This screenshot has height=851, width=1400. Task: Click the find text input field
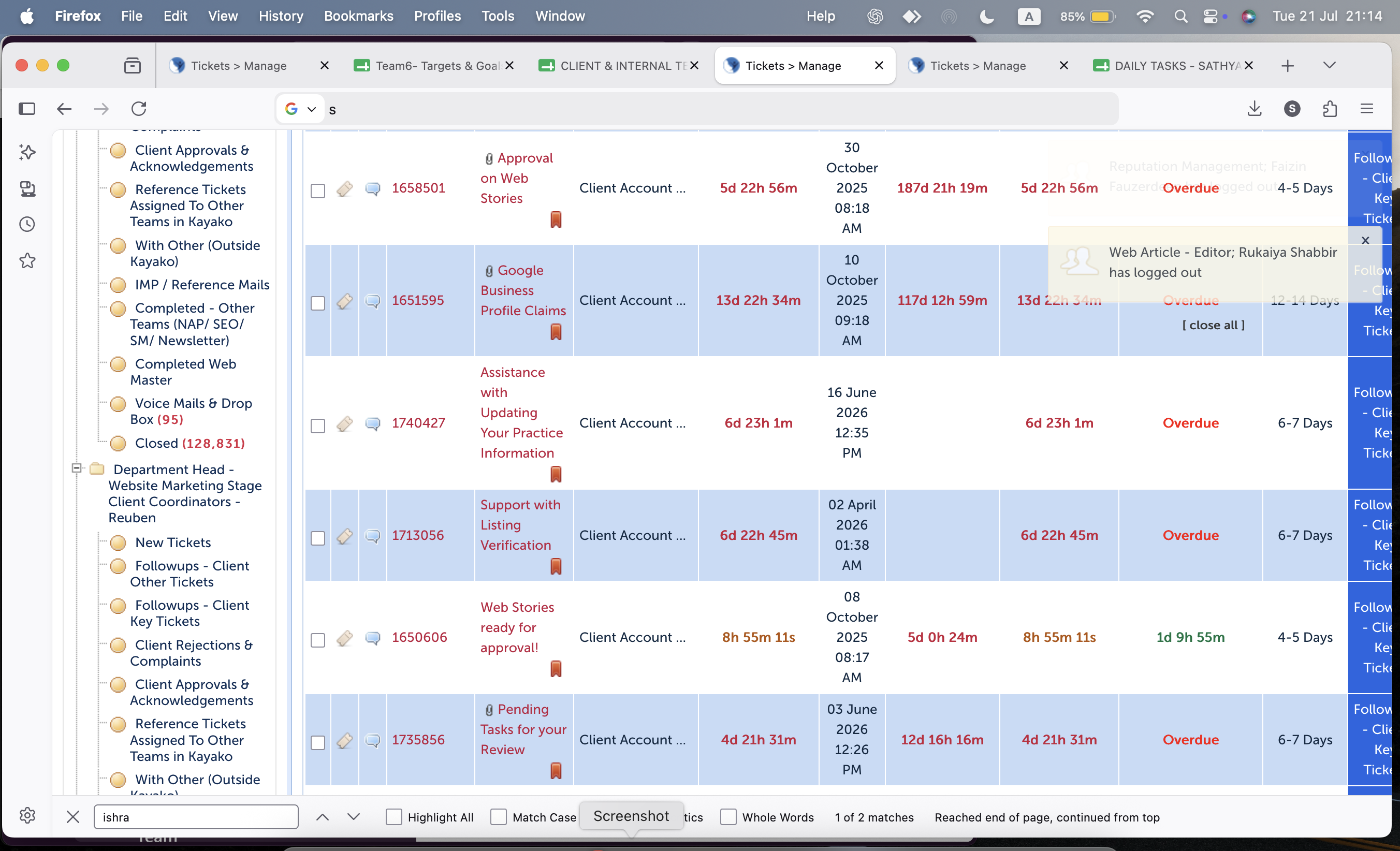pos(196,817)
